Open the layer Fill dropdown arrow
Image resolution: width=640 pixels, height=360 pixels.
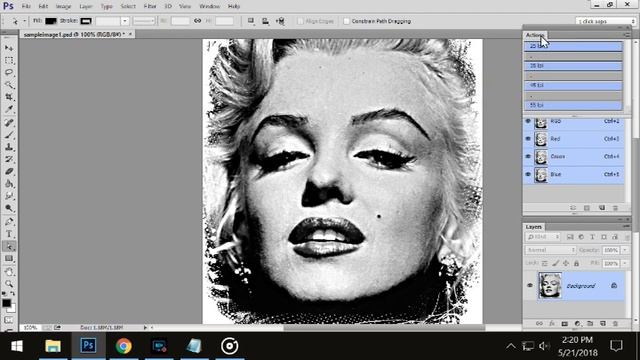[x=625, y=264]
